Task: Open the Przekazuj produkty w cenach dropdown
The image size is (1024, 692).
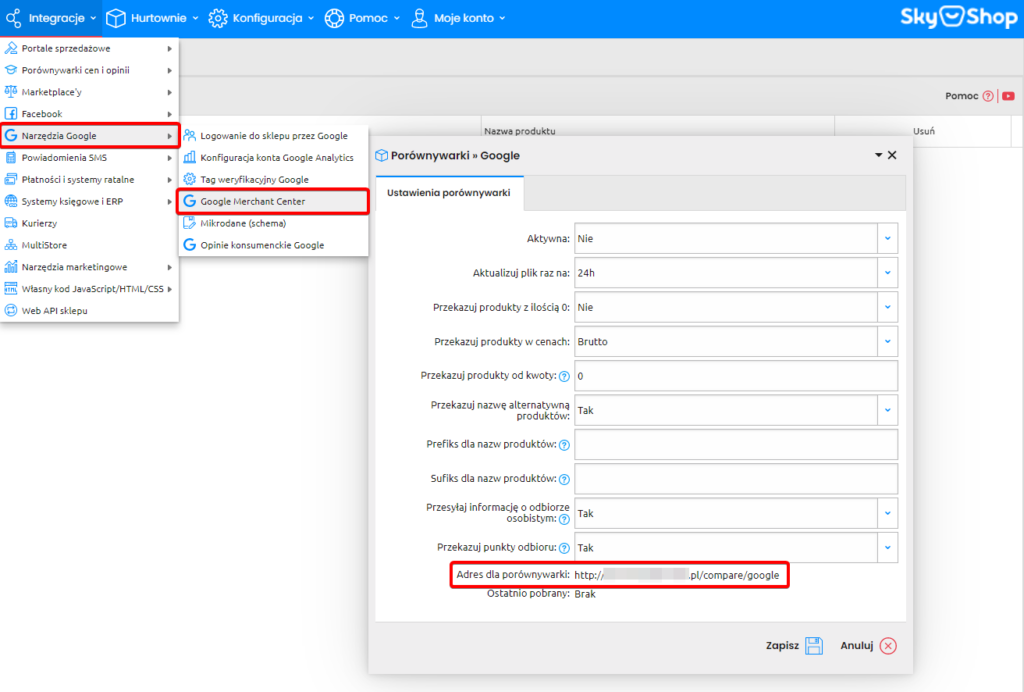Action: 888,341
